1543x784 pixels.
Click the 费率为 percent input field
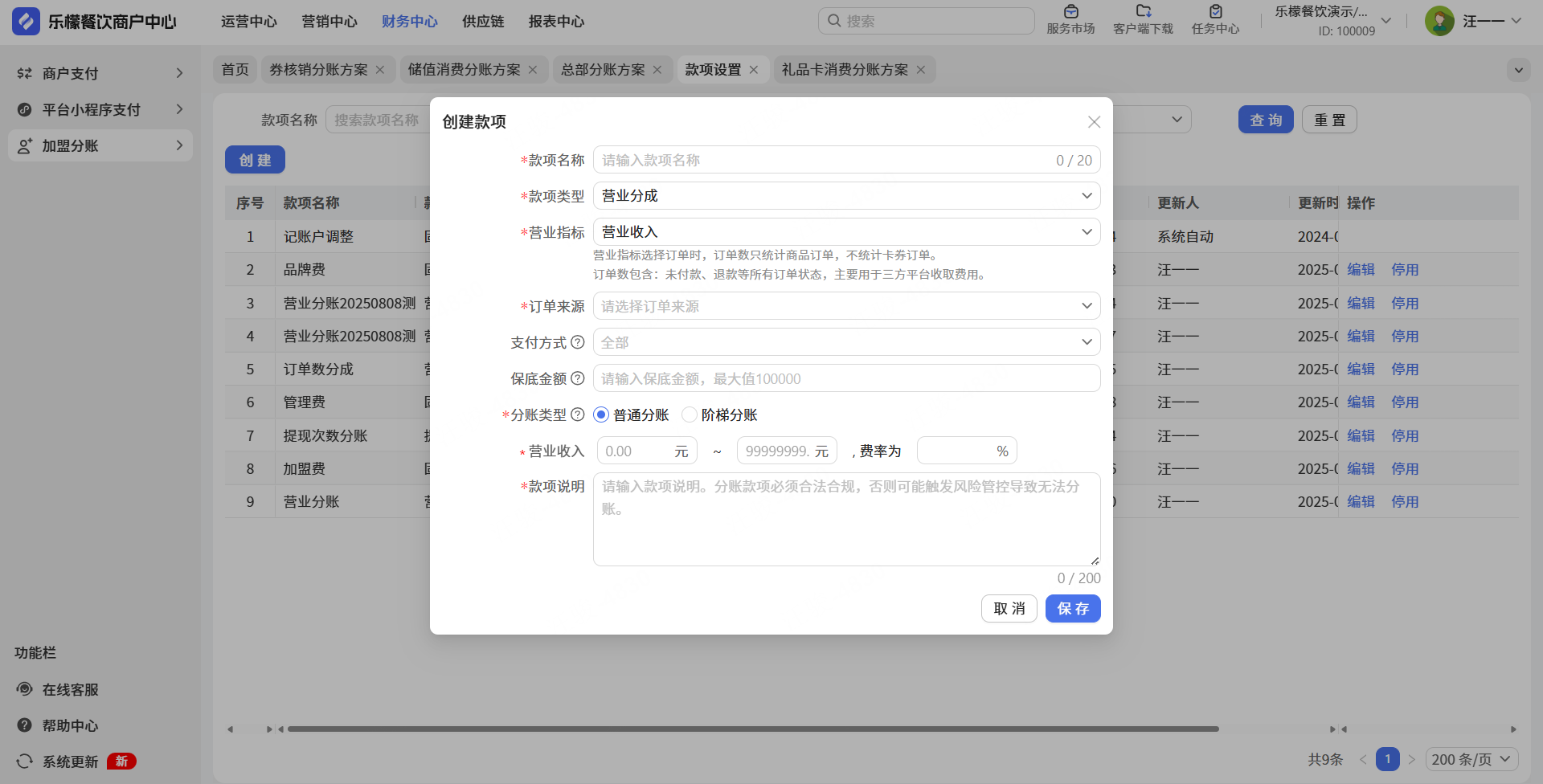click(x=967, y=451)
